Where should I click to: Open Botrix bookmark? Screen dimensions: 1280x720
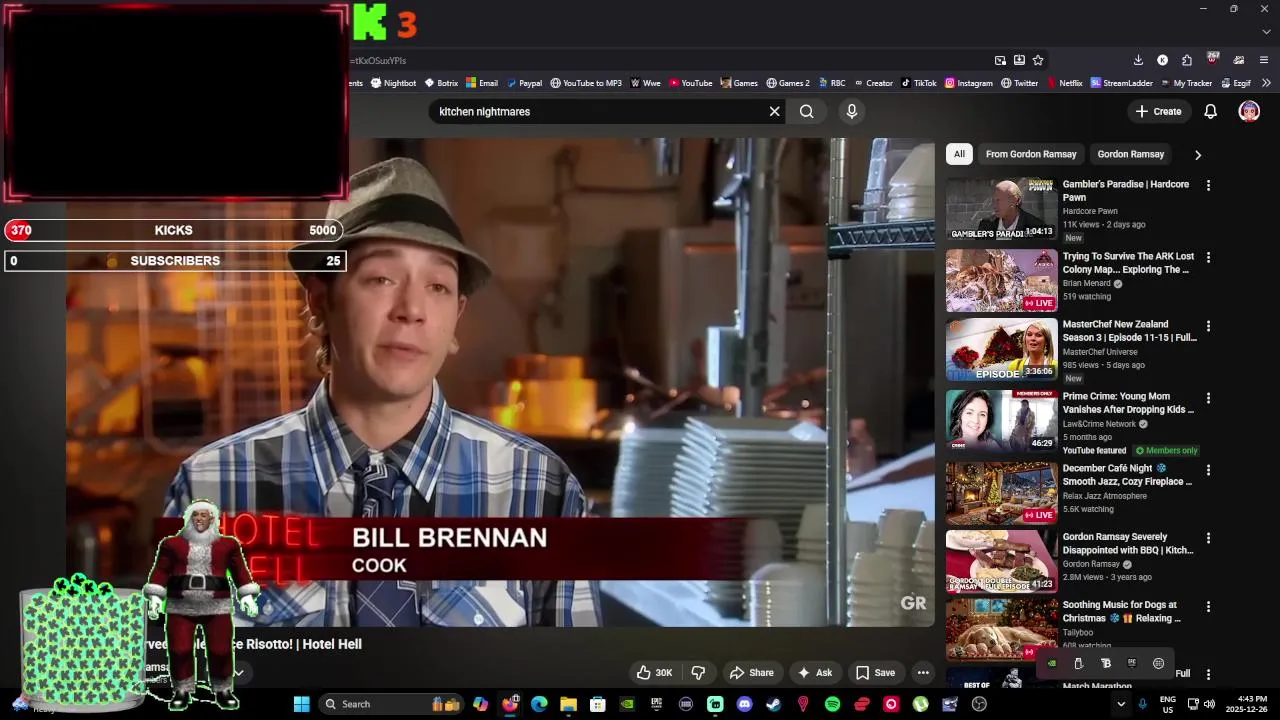[x=441, y=83]
